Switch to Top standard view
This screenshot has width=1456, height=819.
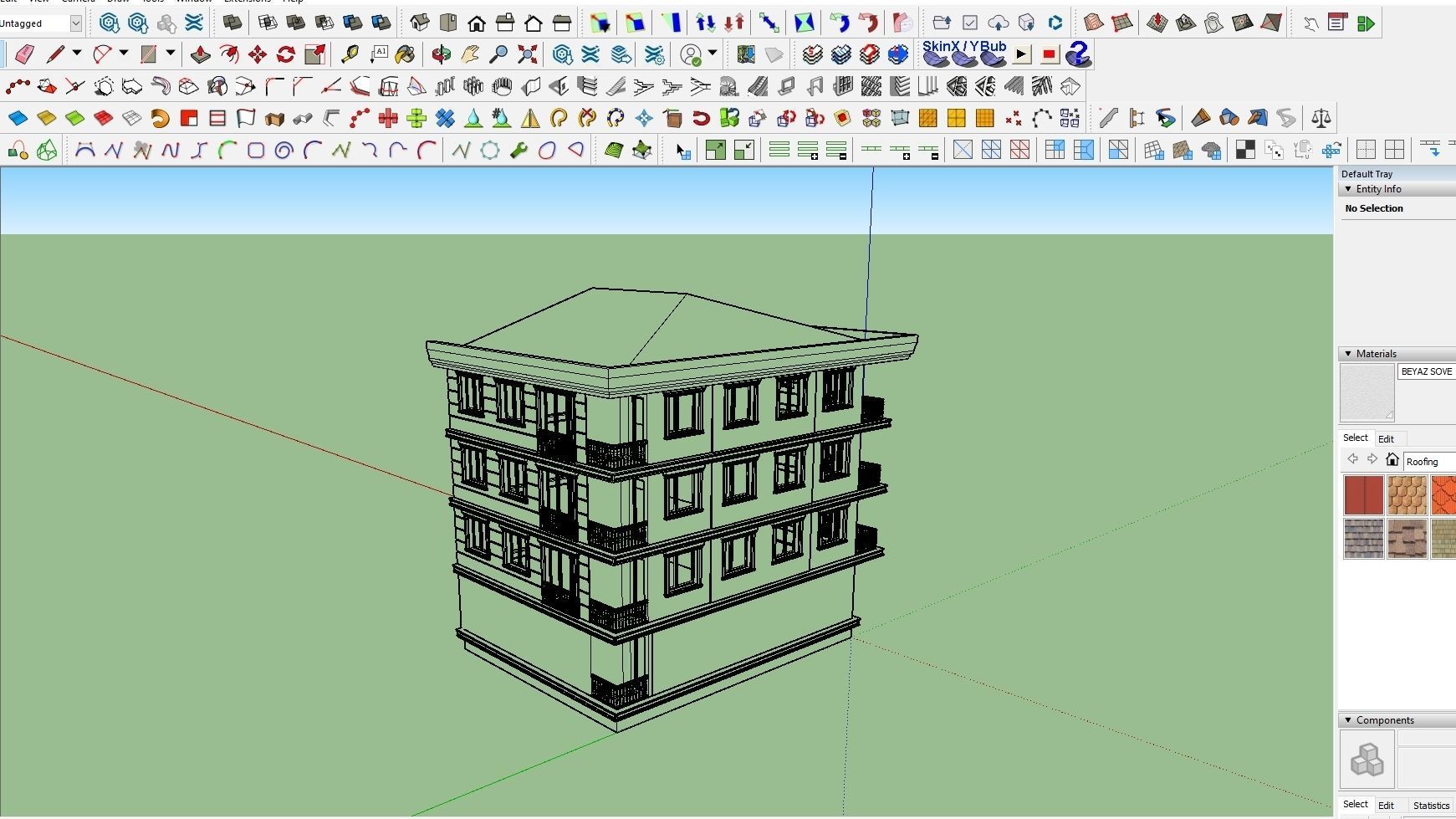pyautogui.click(x=448, y=23)
